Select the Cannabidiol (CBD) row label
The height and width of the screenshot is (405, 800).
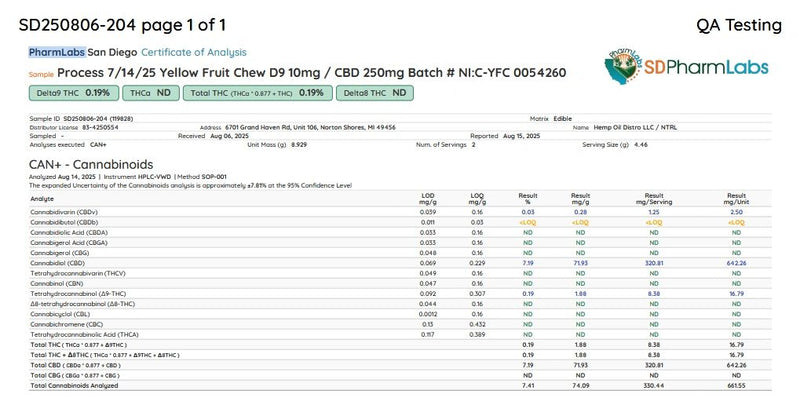pos(65,261)
